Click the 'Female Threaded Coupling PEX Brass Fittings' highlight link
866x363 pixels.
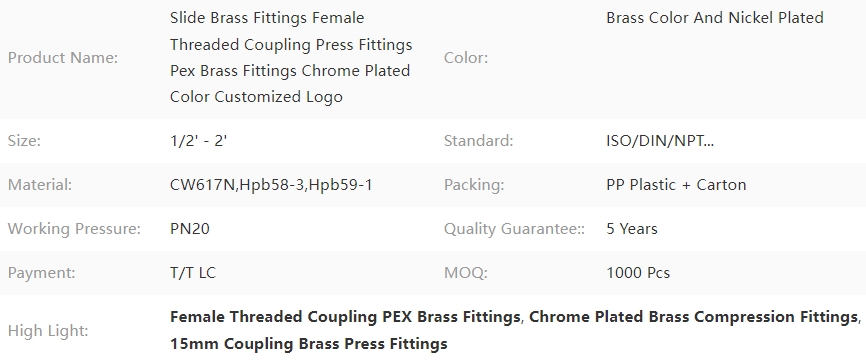pyautogui.click(x=345, y=317)
